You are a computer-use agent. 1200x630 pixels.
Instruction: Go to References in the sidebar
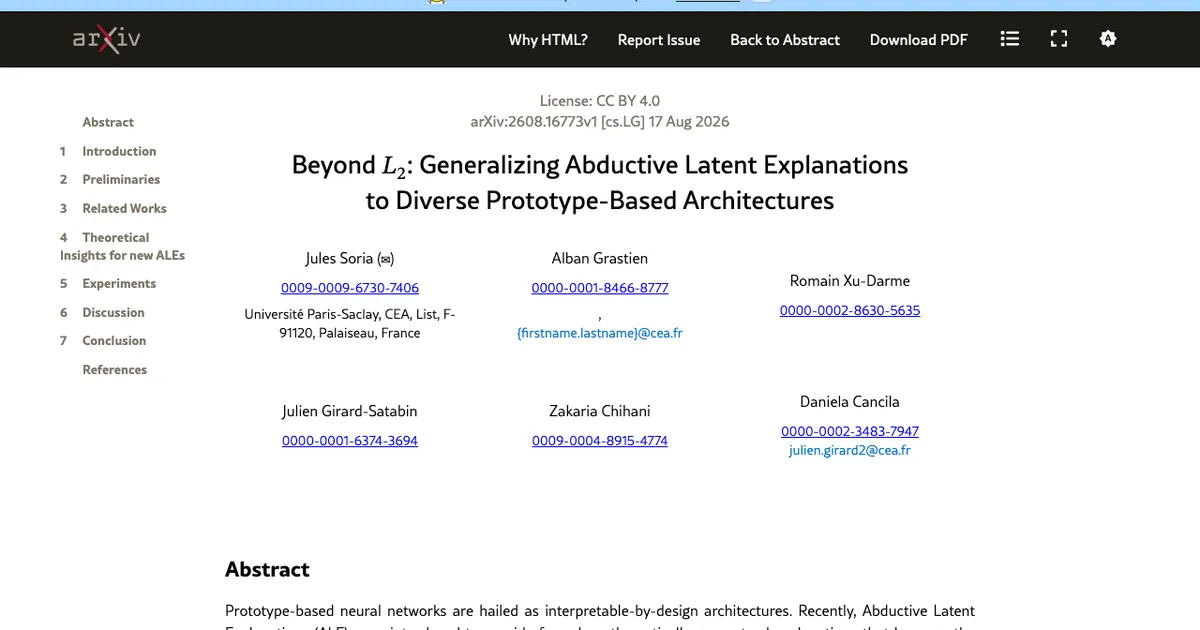114,369
